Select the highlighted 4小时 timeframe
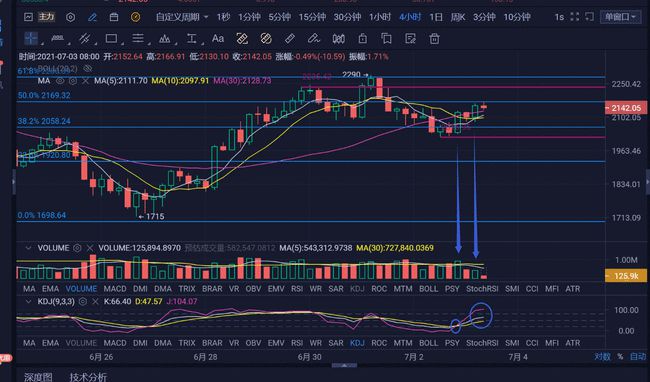 click(410, 17)
